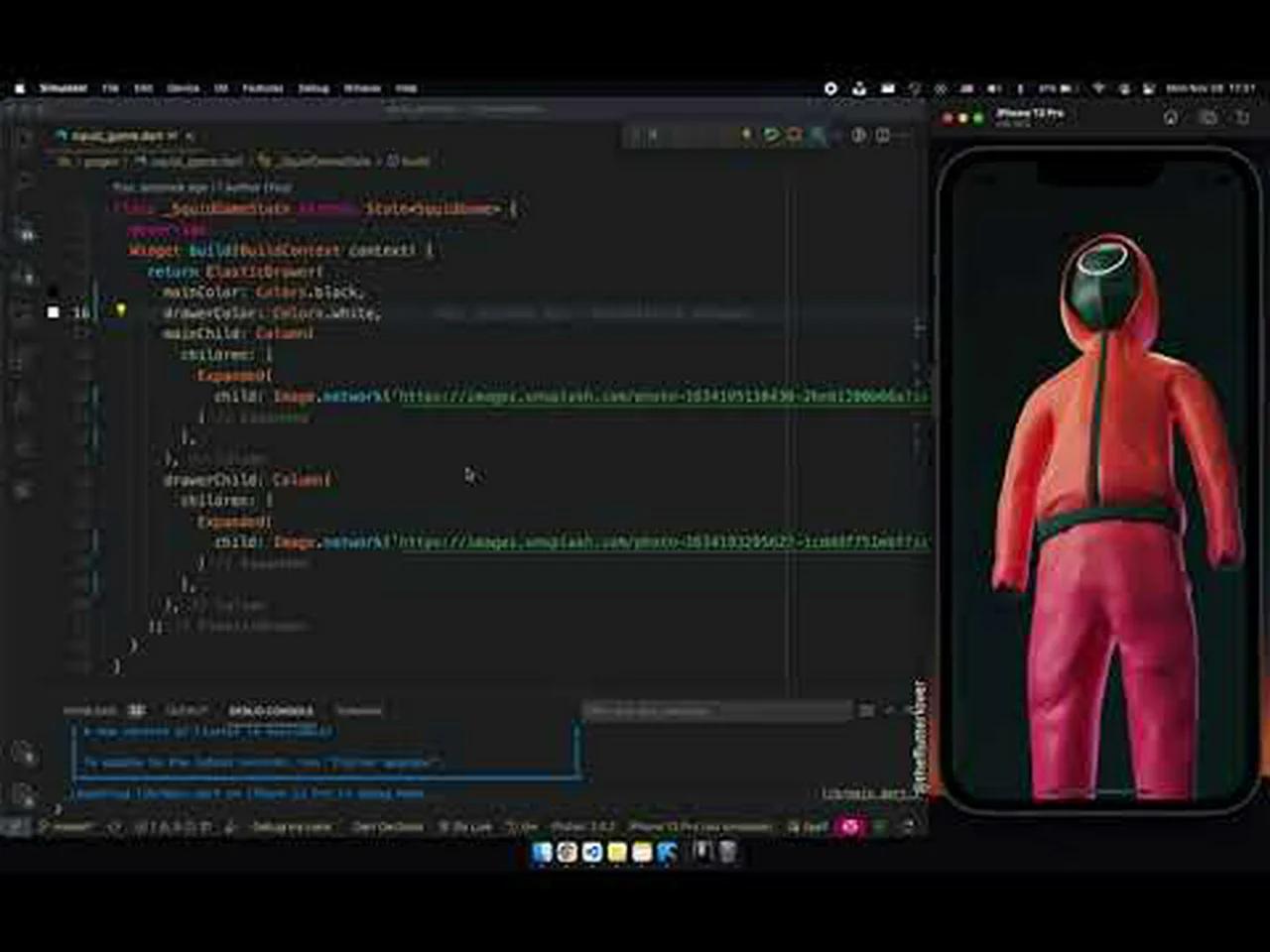Enable word wrap via debug console filter toggle
Image resolution: width=1270 pixels, height=952 pixels.
pos(866,710)
